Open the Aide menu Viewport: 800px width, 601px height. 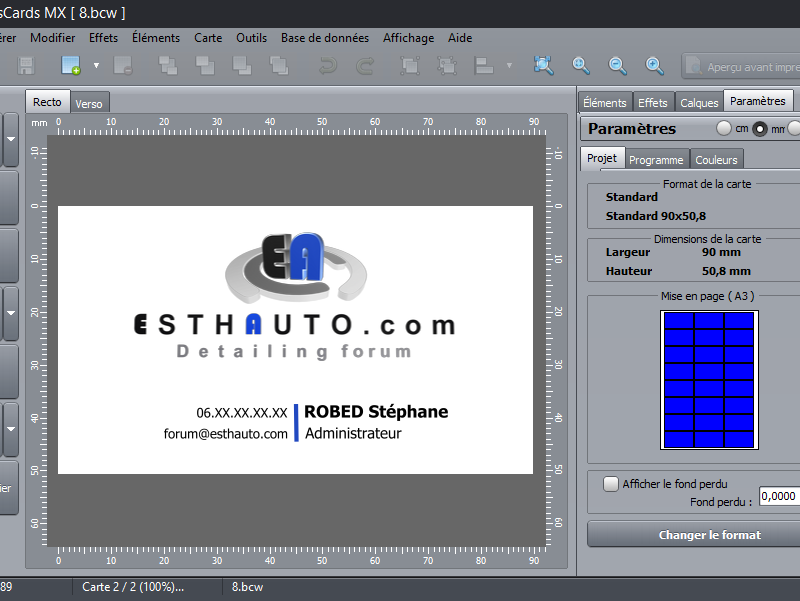(460, 38)
